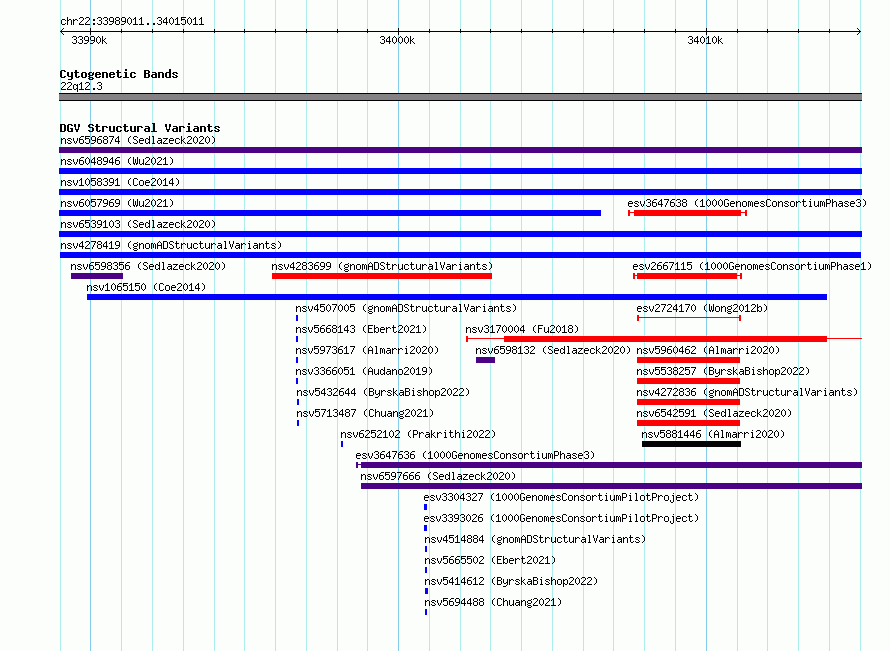Screen dimensions: 890x651
Task: Click nsv5432644 (ByrskaBishop2022) label
Action: [383, 392]
